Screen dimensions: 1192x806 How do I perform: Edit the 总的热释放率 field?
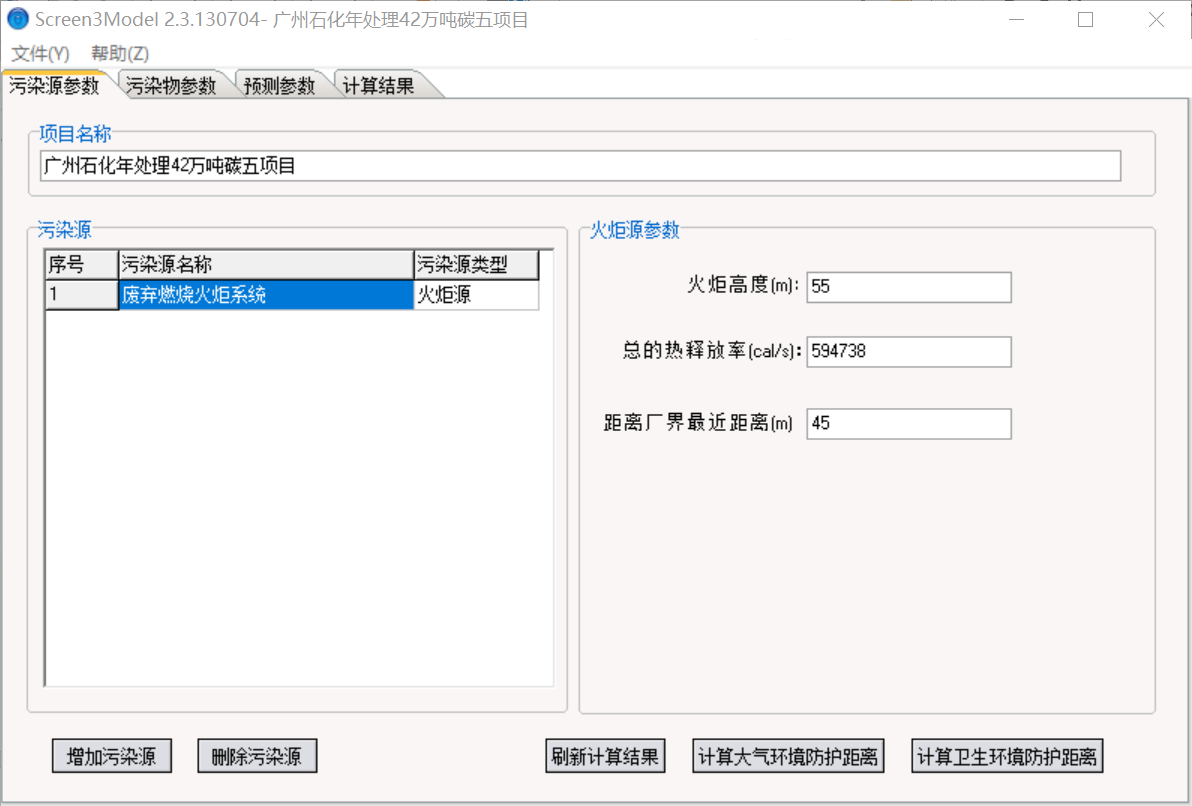(x=908, y=351)
